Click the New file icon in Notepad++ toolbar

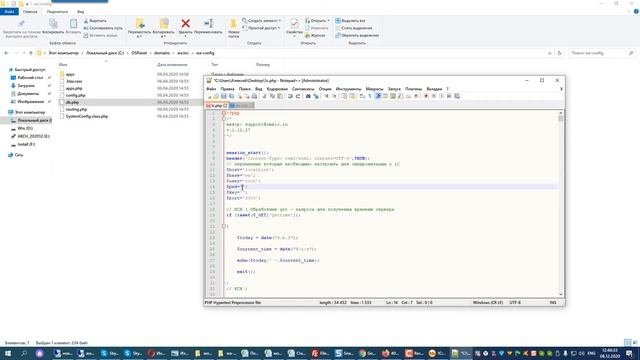(x=209, y=96)
